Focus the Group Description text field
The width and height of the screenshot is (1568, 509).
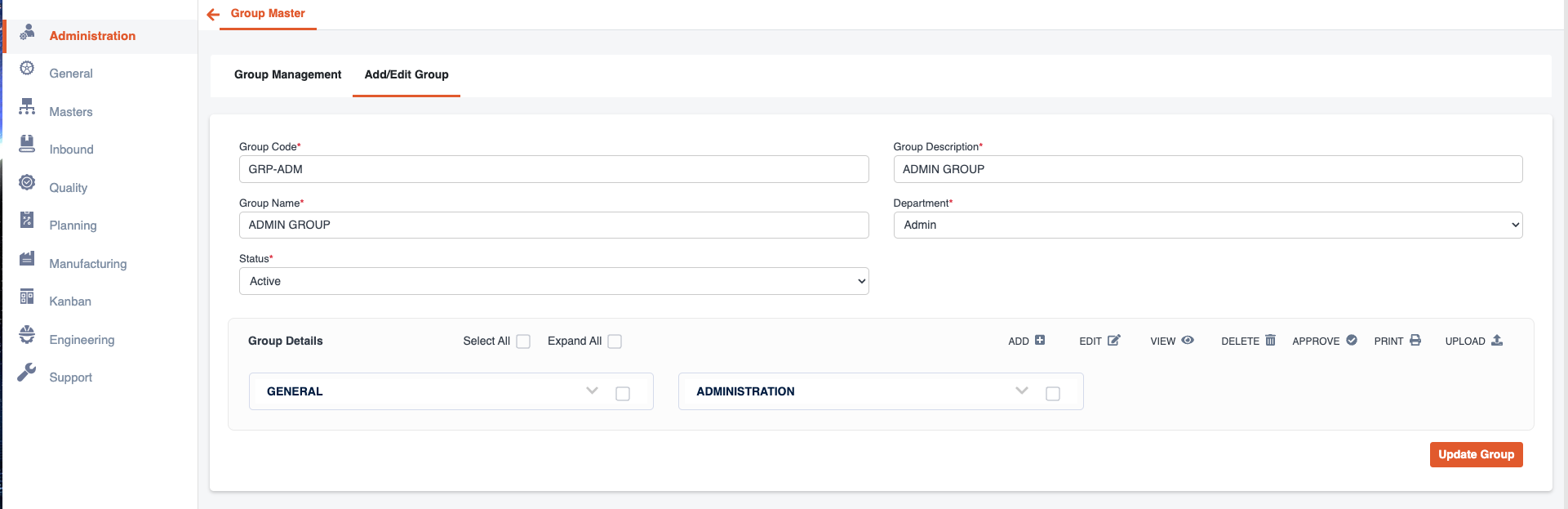click(x=1207, y=169)
